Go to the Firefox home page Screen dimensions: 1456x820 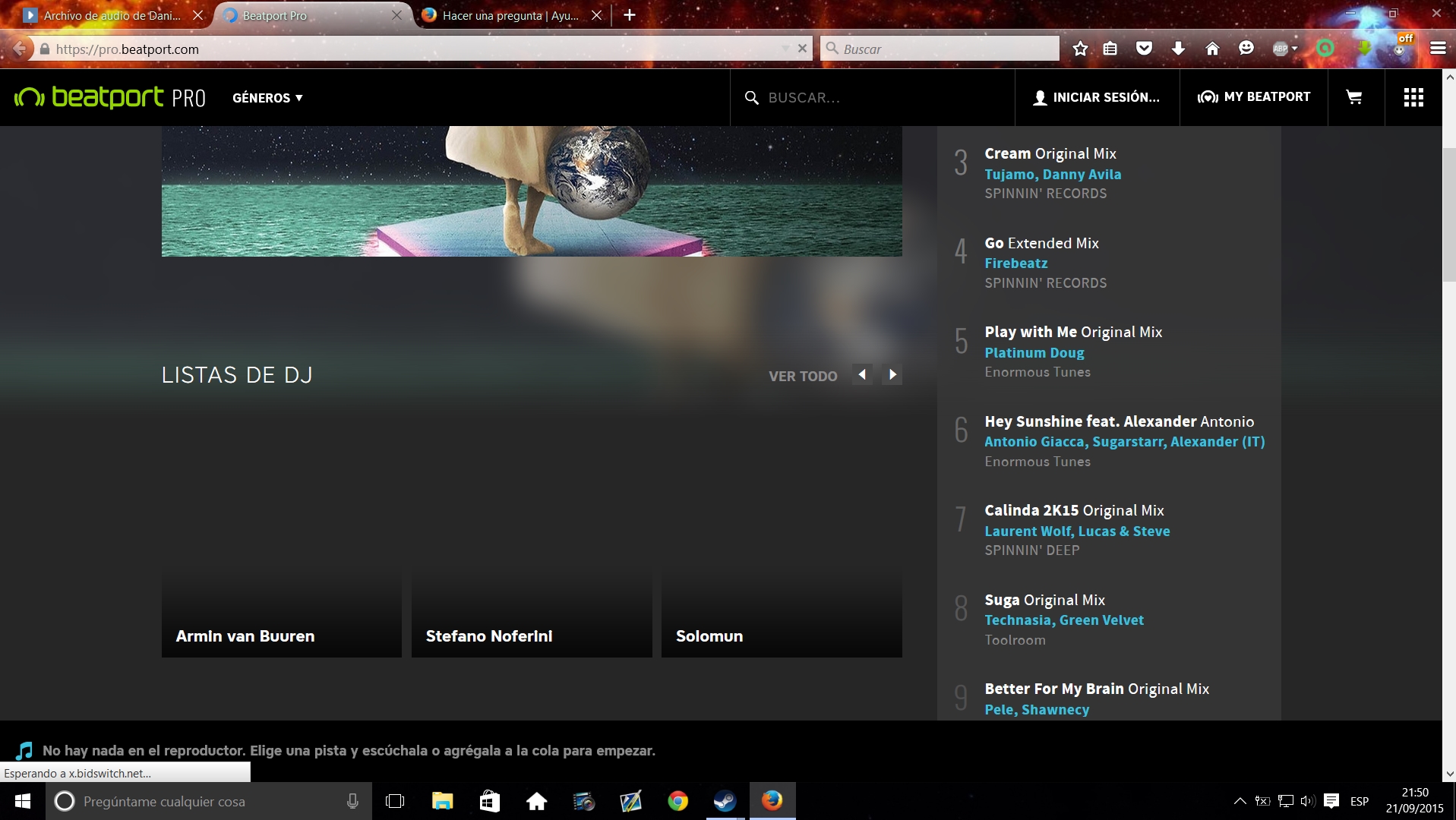pyautogui.click(x=1212, y=49)
